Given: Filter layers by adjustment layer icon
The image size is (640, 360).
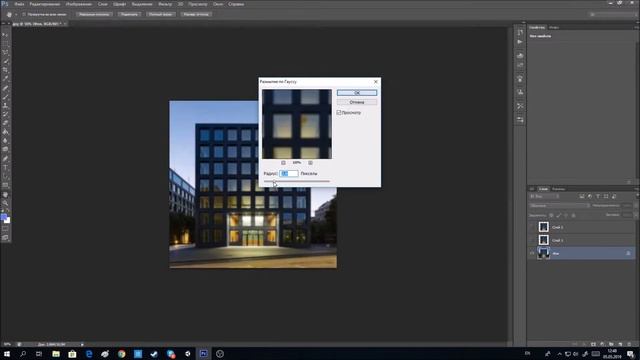Looking at the screenshot, I should coord(590,196).
